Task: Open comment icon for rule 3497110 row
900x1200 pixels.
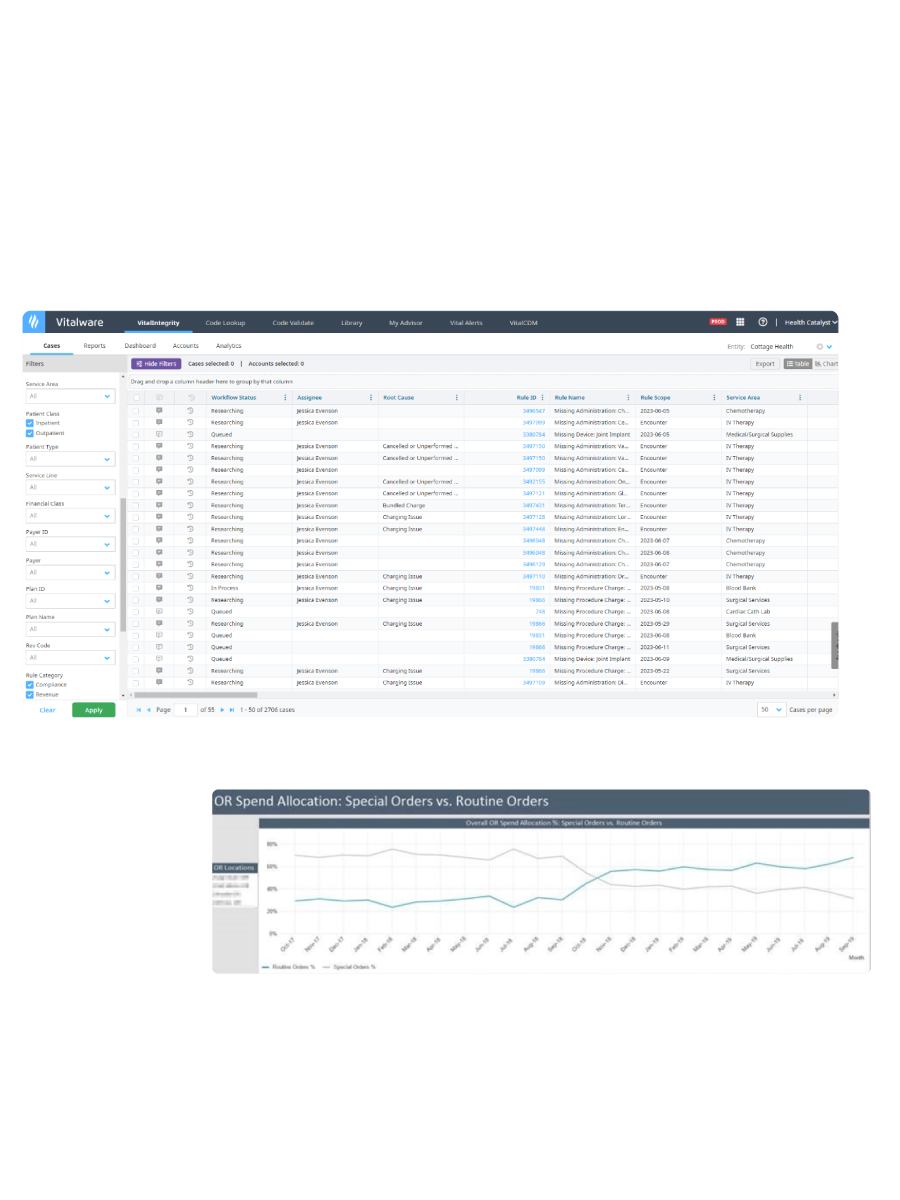Action: point(159,576)
